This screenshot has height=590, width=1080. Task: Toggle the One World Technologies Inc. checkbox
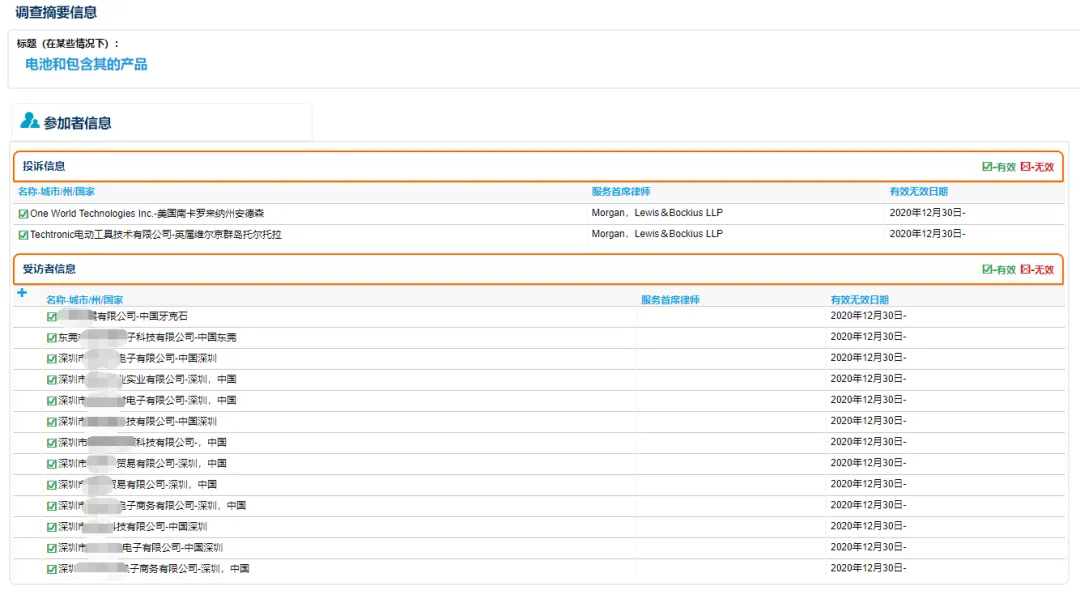(x=23, y=214)
